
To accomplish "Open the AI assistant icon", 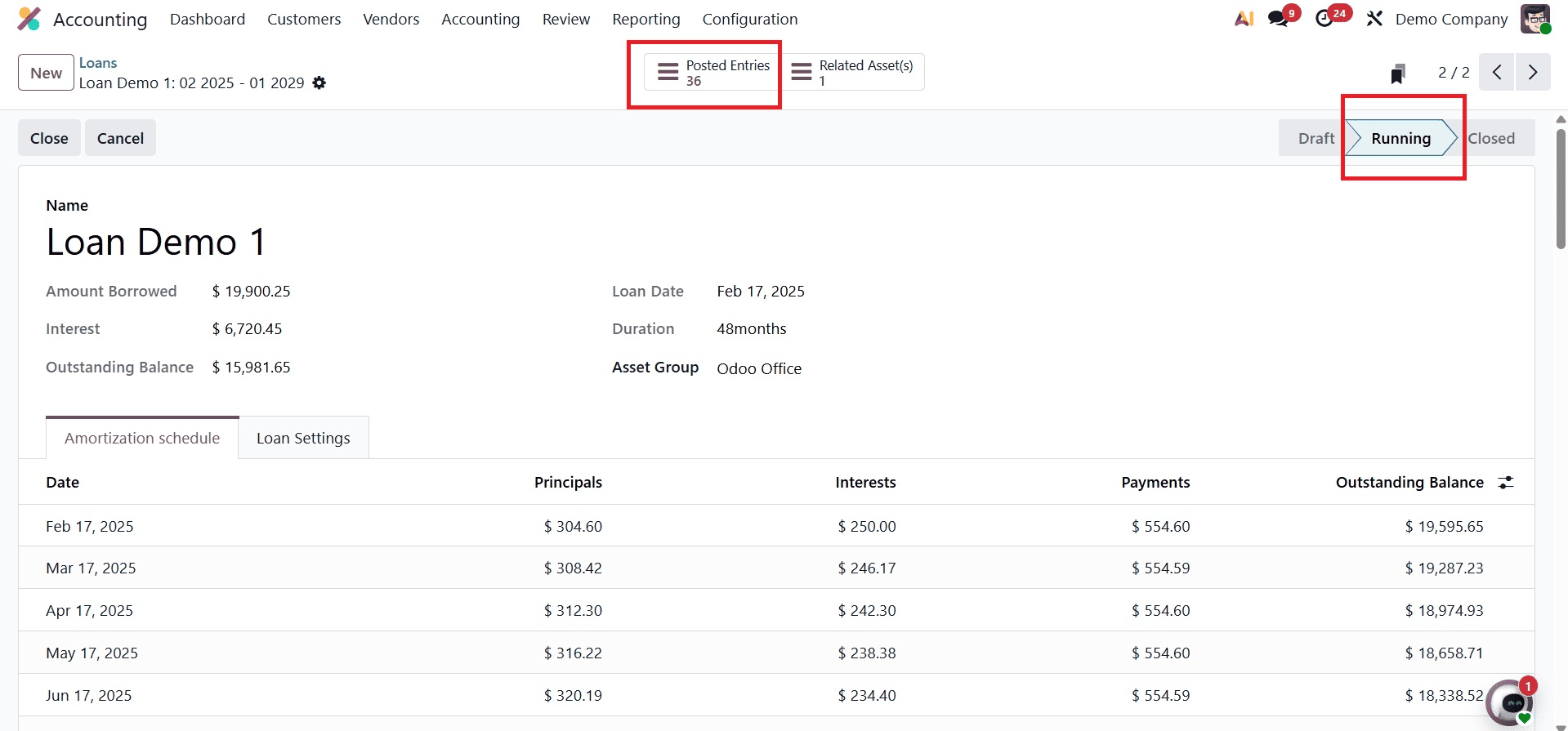I will 1244,19.
